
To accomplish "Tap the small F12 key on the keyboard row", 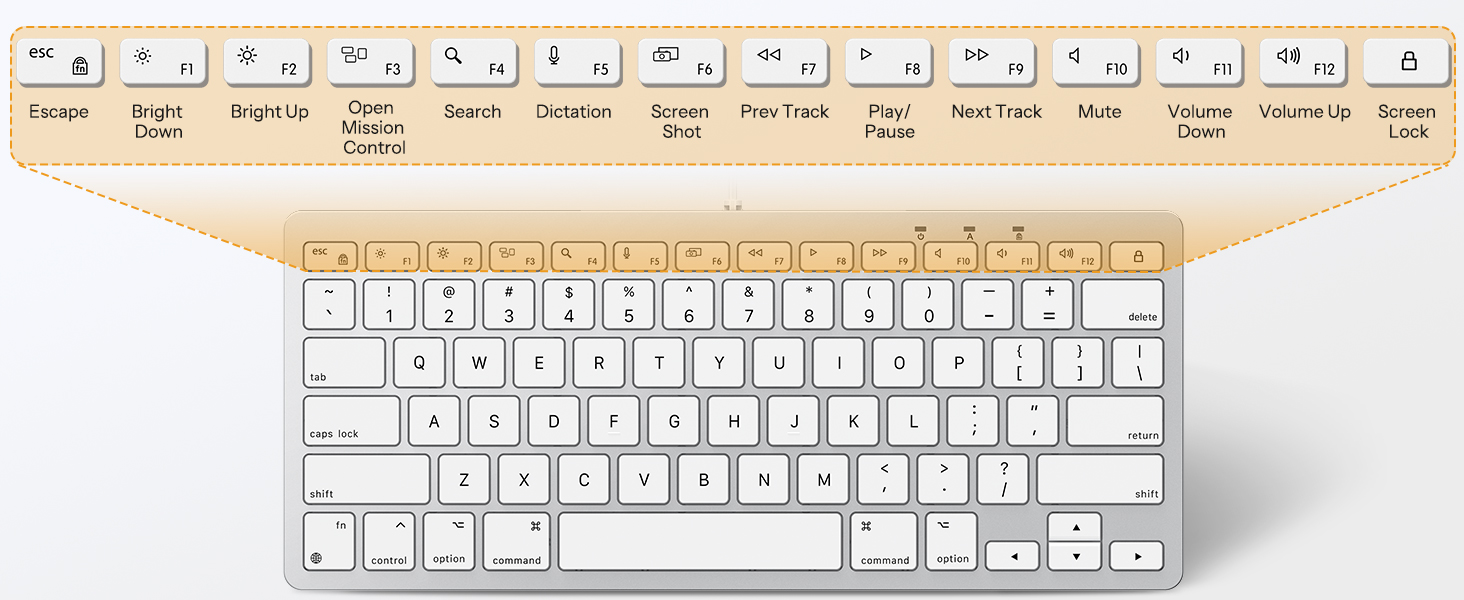I will [x=1075, y=257].
